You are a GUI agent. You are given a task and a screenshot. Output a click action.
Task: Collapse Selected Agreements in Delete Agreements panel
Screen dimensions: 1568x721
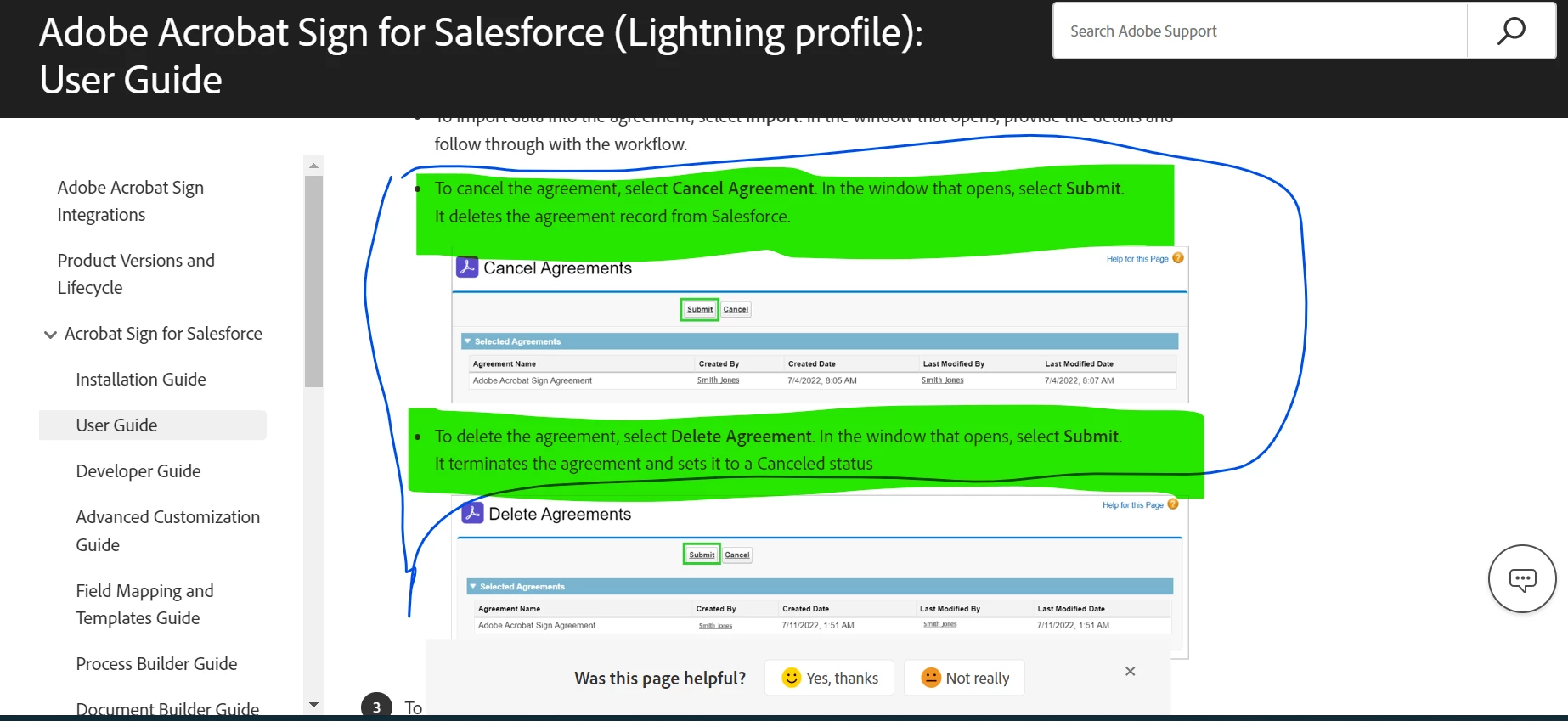tap(473, 587)
